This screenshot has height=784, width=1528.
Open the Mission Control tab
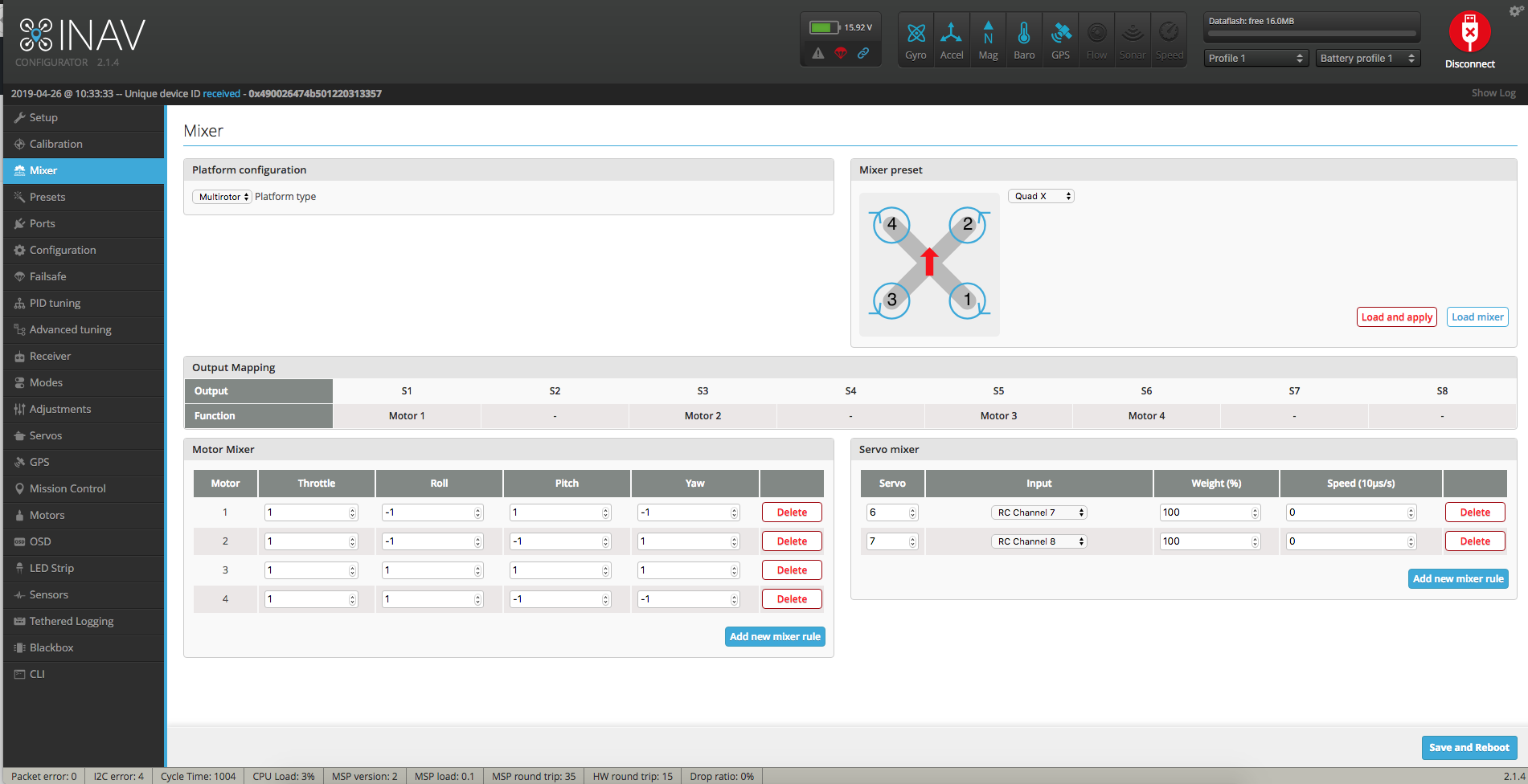coord(68,488)
